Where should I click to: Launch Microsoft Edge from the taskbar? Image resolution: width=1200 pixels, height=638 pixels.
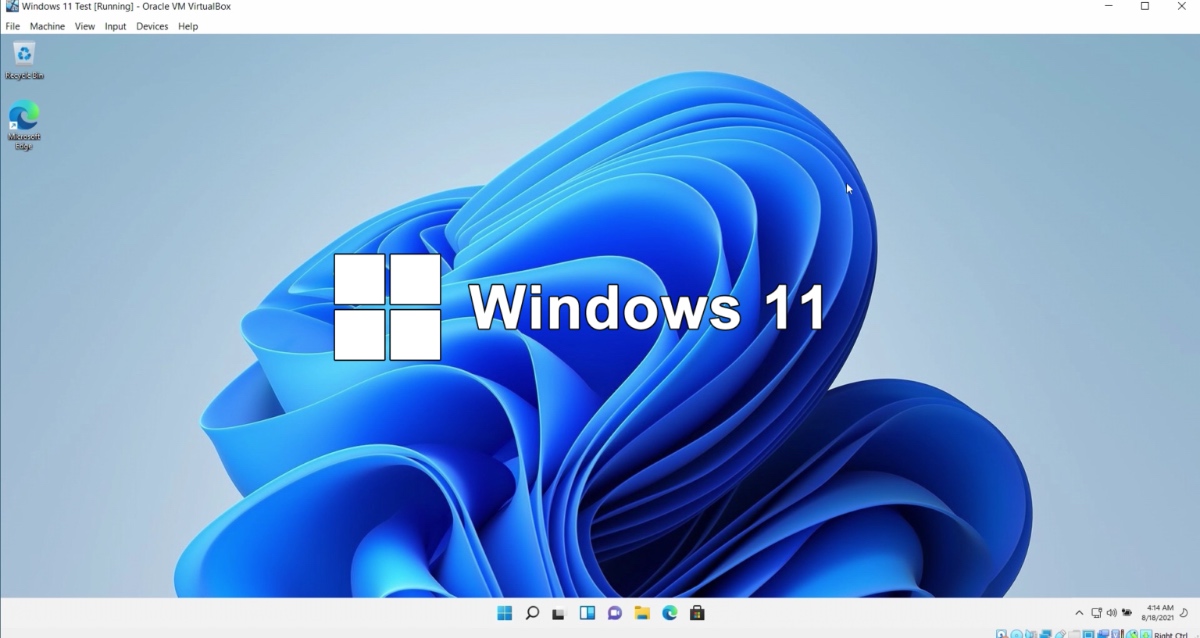pyautogui.click(x=670, y=613)
